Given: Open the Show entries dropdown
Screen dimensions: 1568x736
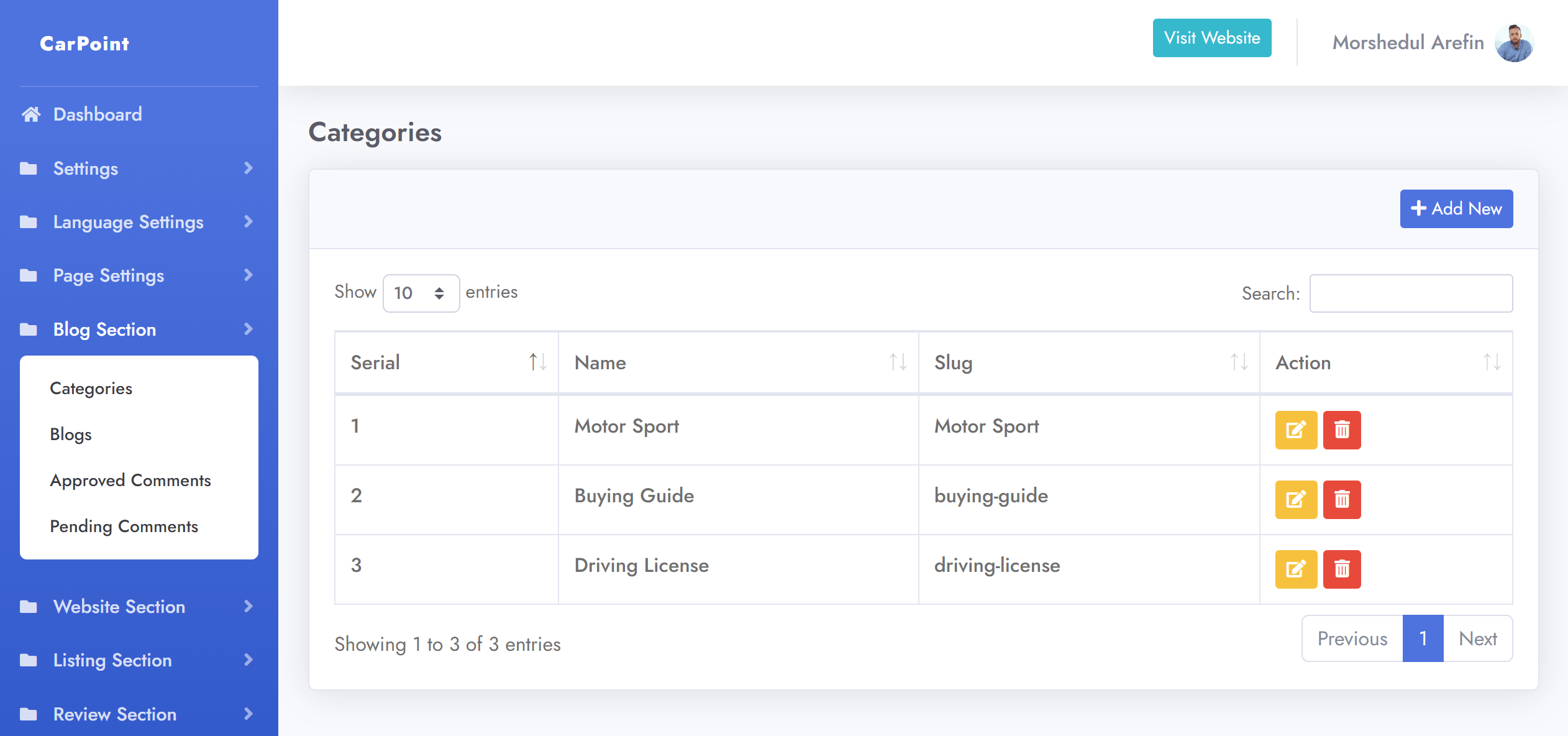Looking at the screenshot, I should click(421, 292).
